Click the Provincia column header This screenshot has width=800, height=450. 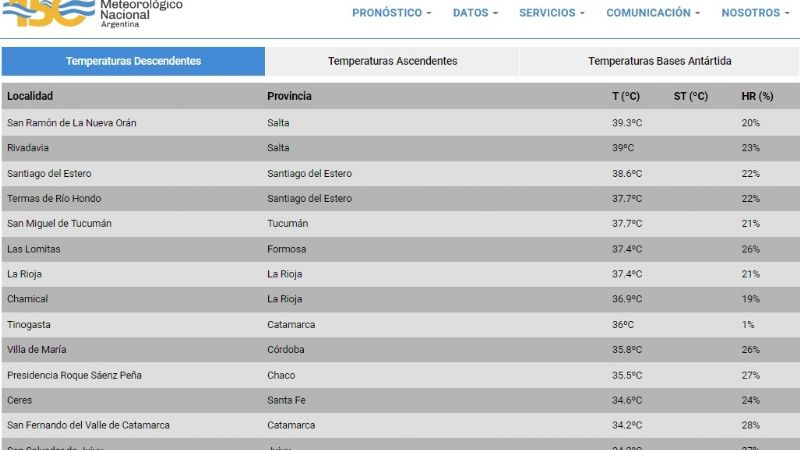coord(289,96)
